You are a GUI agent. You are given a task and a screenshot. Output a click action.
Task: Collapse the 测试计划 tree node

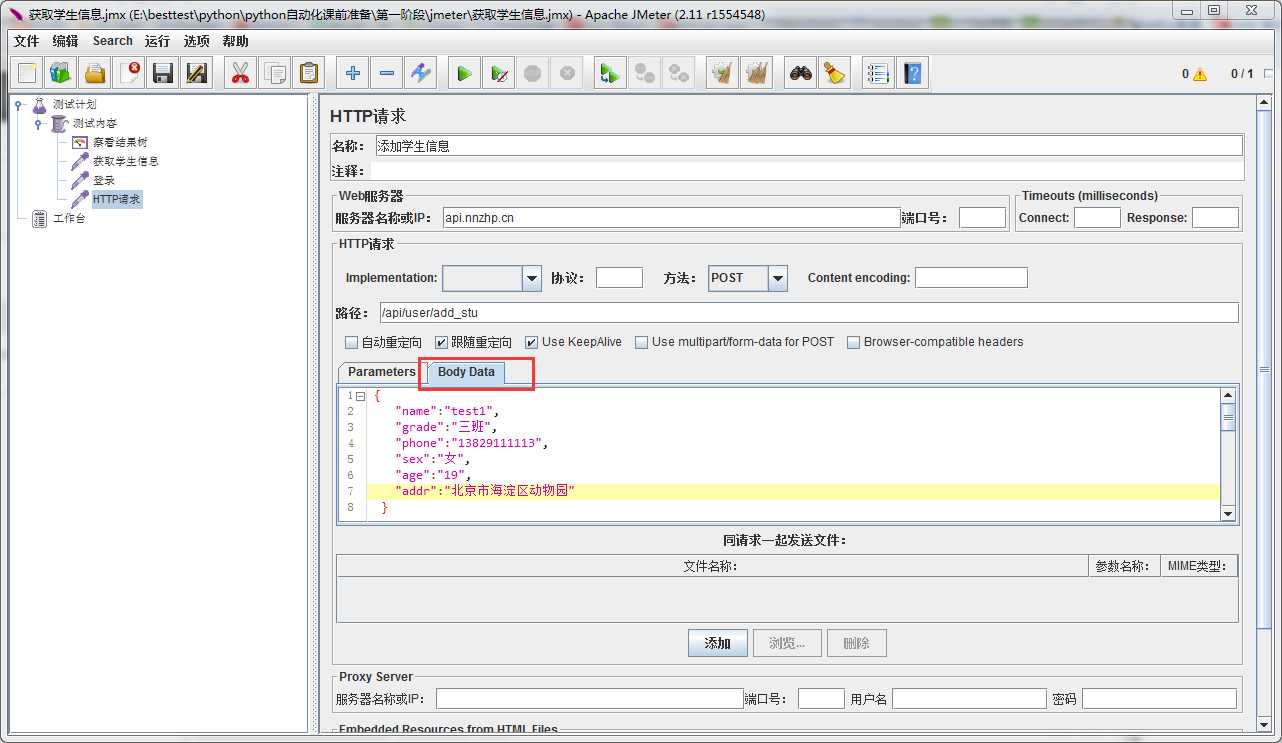pos(19,104)
